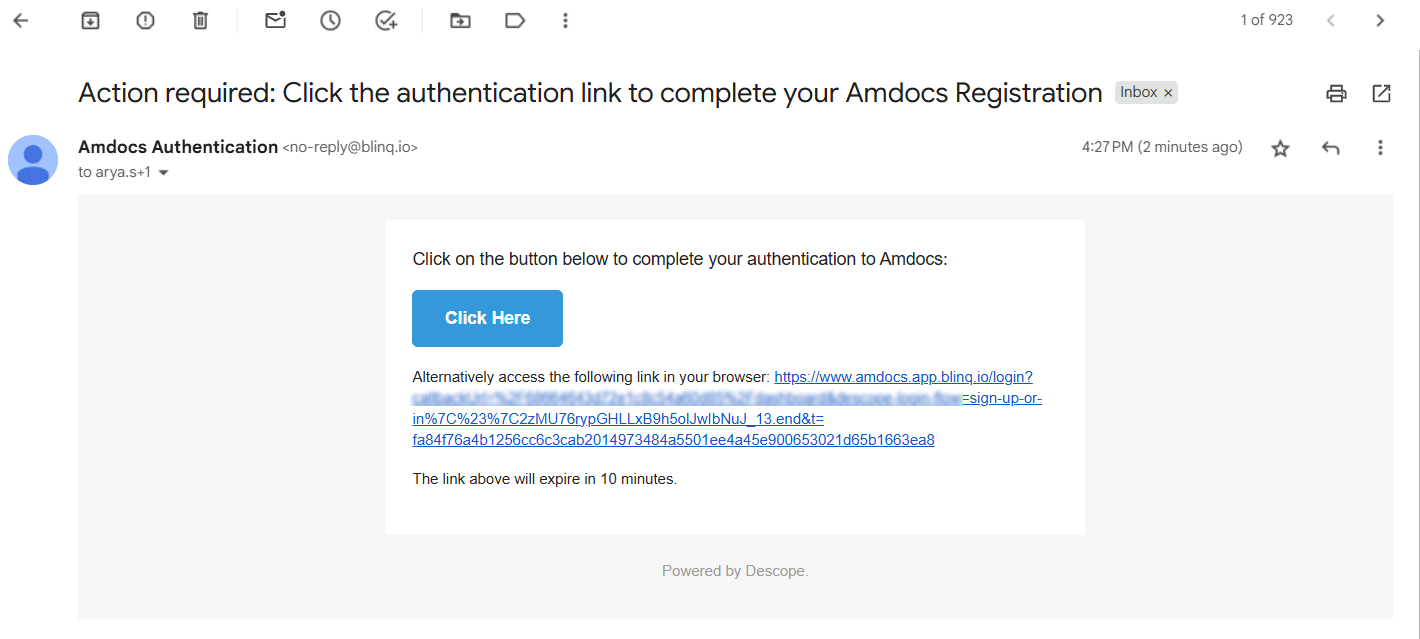Show the next email

pos(1380,20)
